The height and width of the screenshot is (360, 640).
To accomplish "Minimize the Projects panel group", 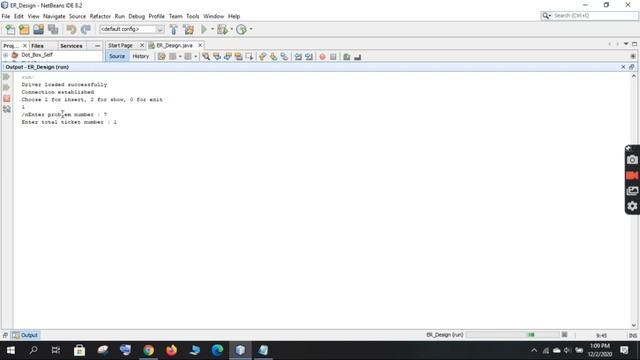I will tap(97, 46).
